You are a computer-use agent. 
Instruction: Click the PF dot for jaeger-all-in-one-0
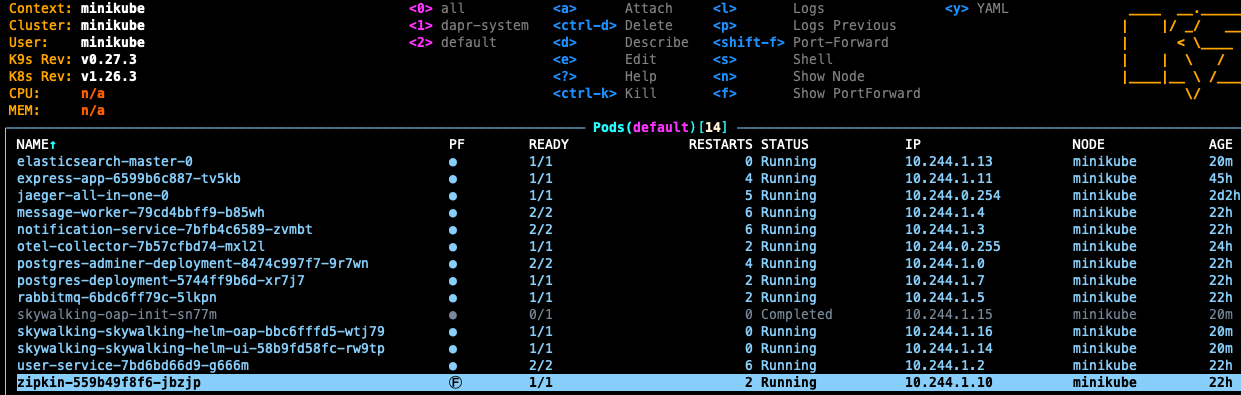[454, 196]
